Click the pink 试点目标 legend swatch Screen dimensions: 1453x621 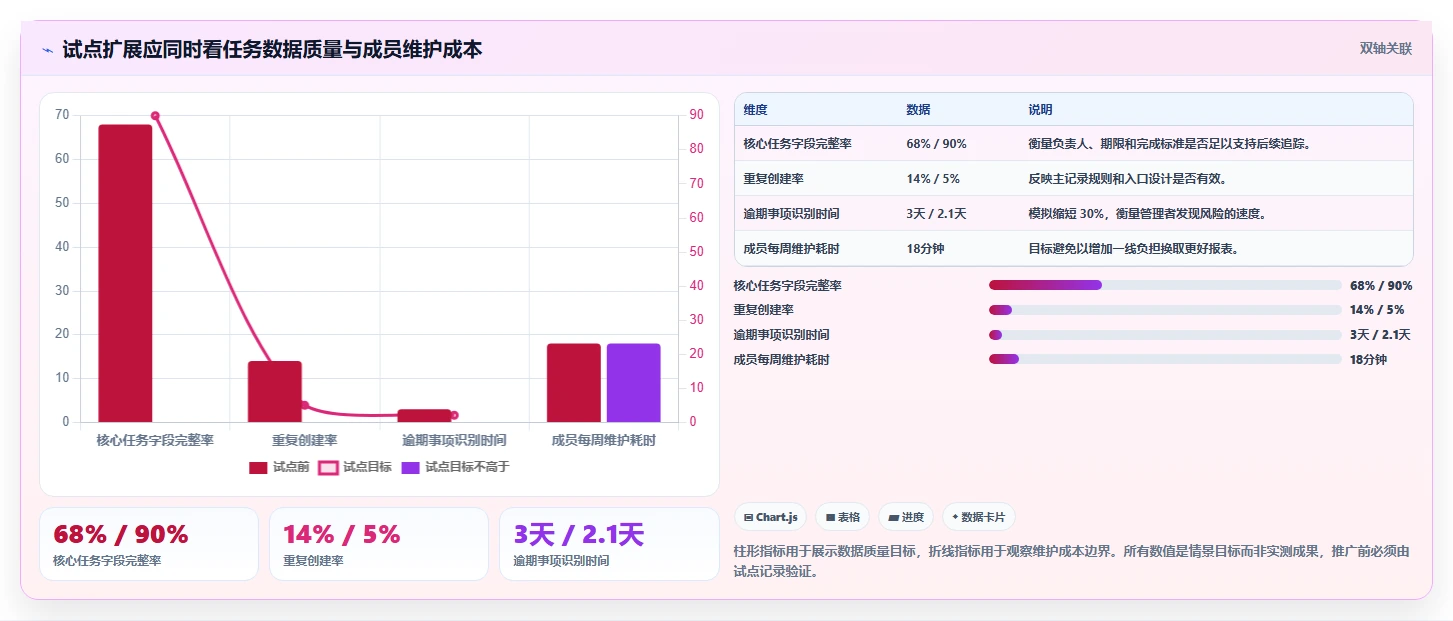coord(328,467)
